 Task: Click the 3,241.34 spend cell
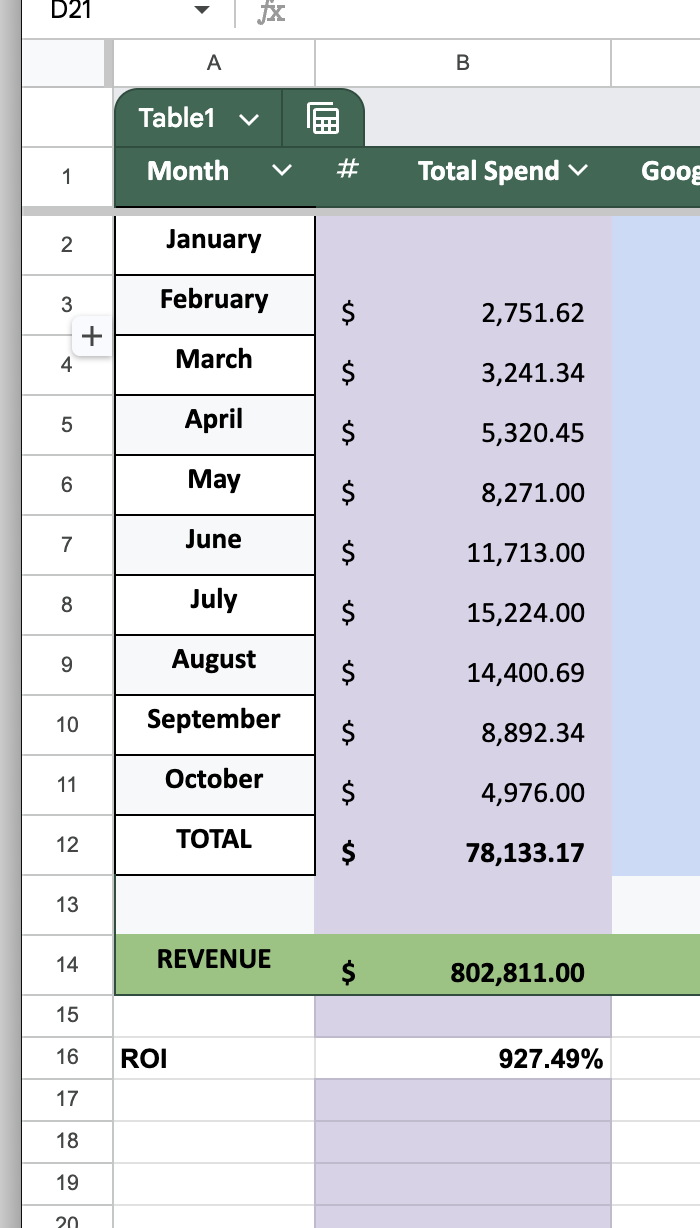coord(462,365)
